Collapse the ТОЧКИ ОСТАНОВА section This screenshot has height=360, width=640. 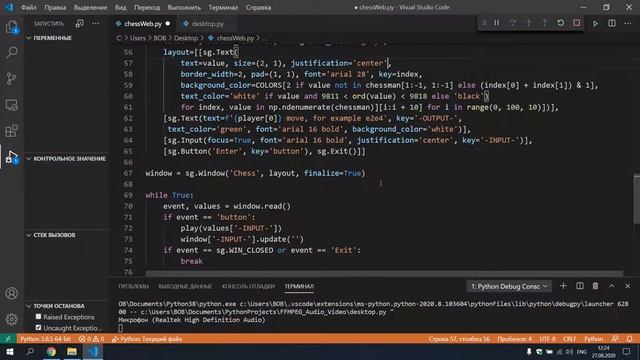pos(55,306)
